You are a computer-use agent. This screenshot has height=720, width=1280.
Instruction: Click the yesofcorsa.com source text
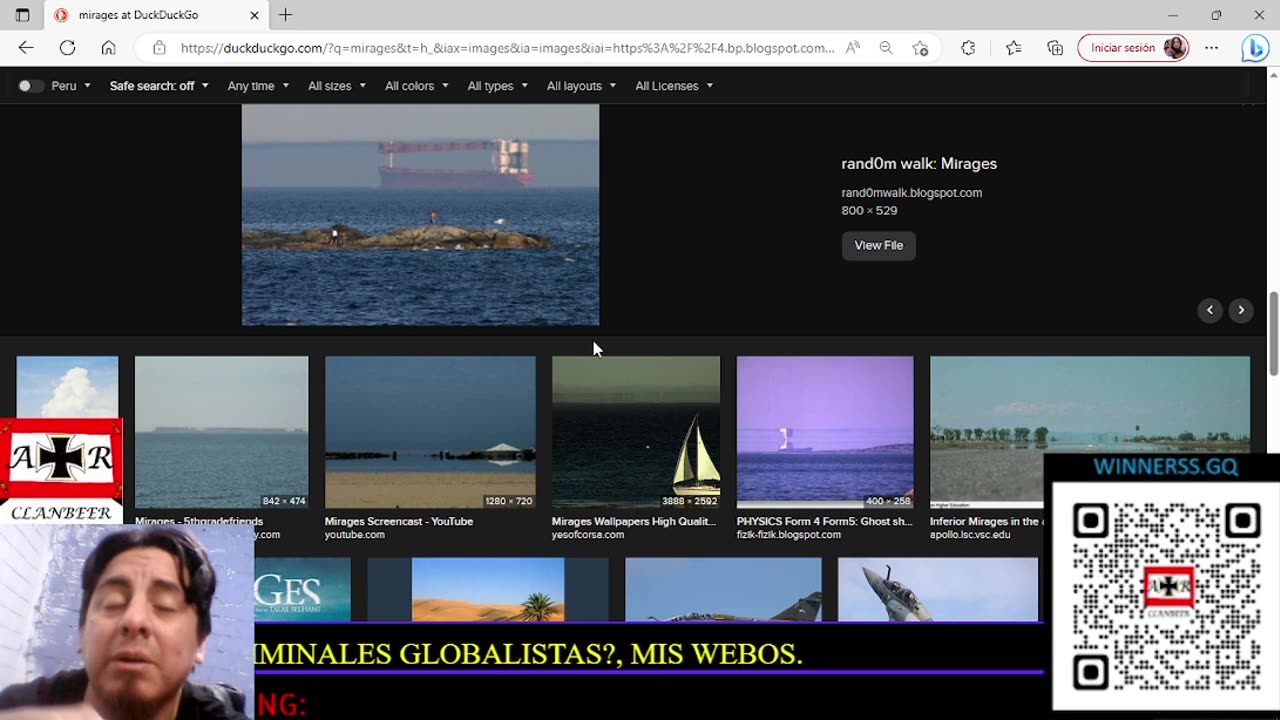588,535
